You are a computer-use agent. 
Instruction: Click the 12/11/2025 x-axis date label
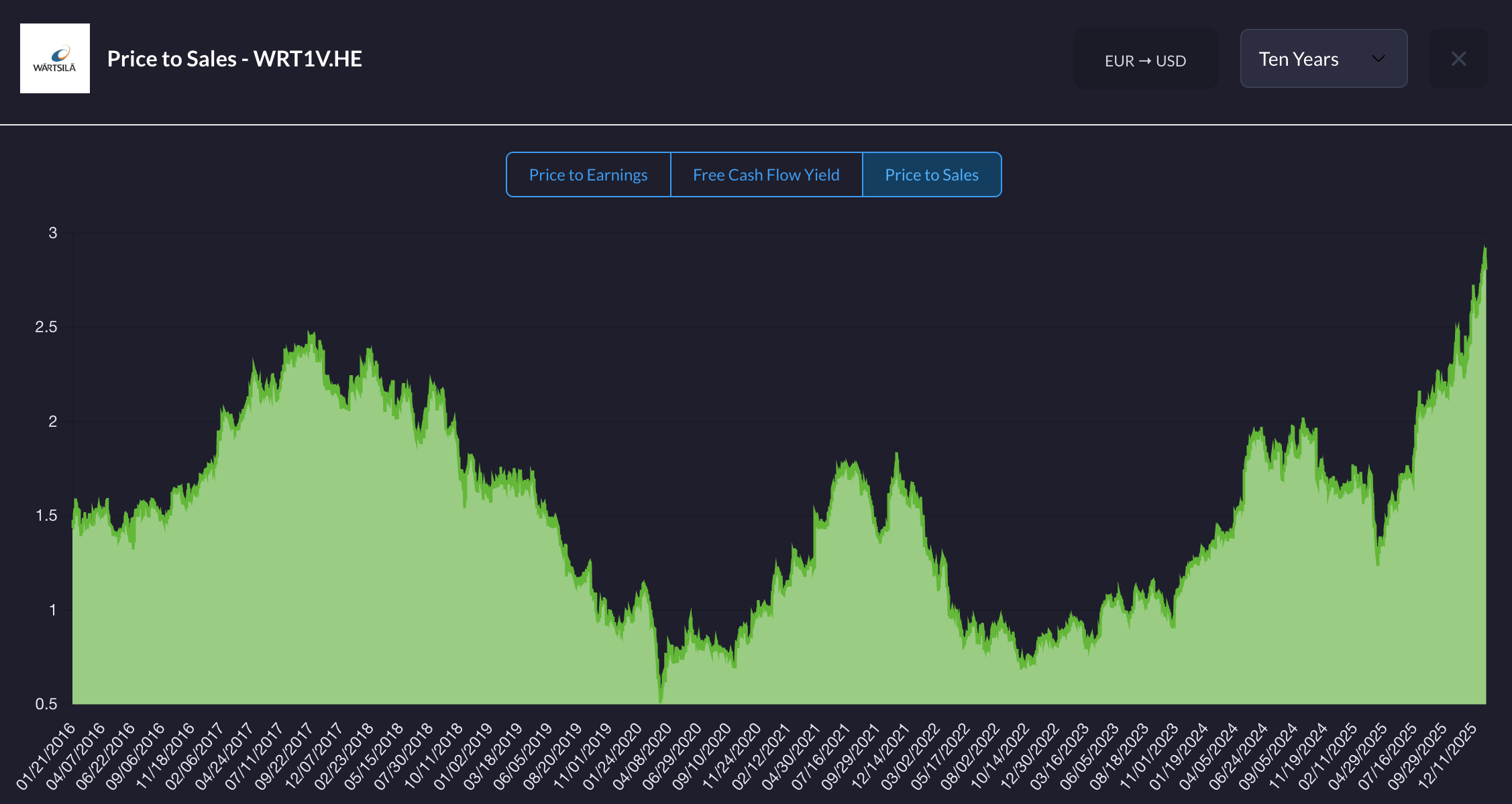tap(1449, 755)
